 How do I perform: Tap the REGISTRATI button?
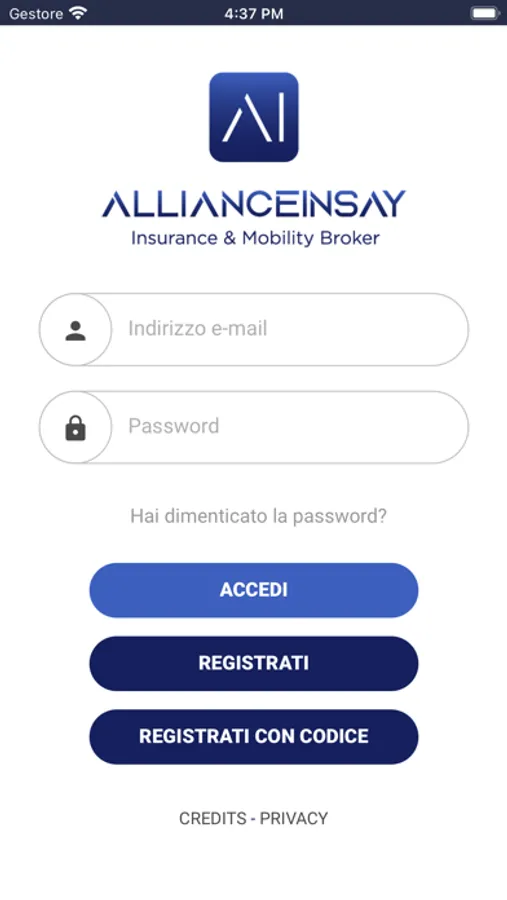(x=254, y=663)
